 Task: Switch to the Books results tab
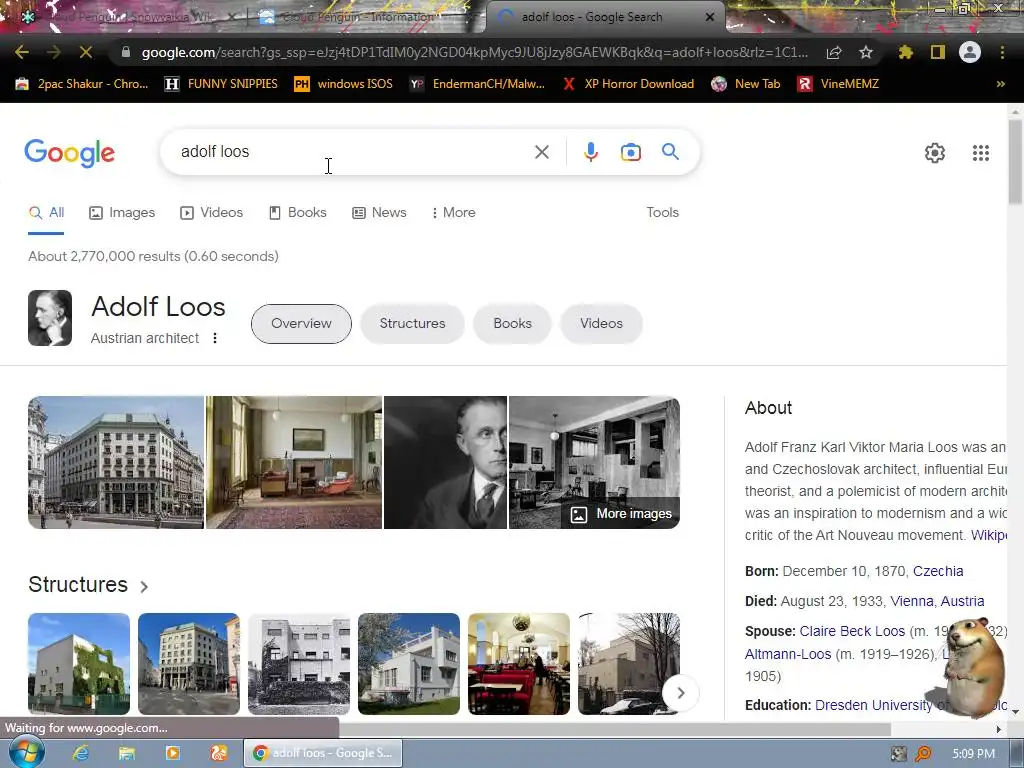pos(298,212)
